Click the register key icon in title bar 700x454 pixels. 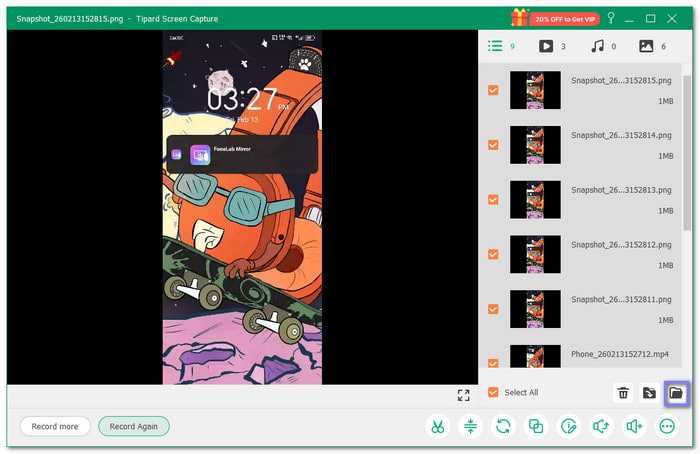[611, 18]
